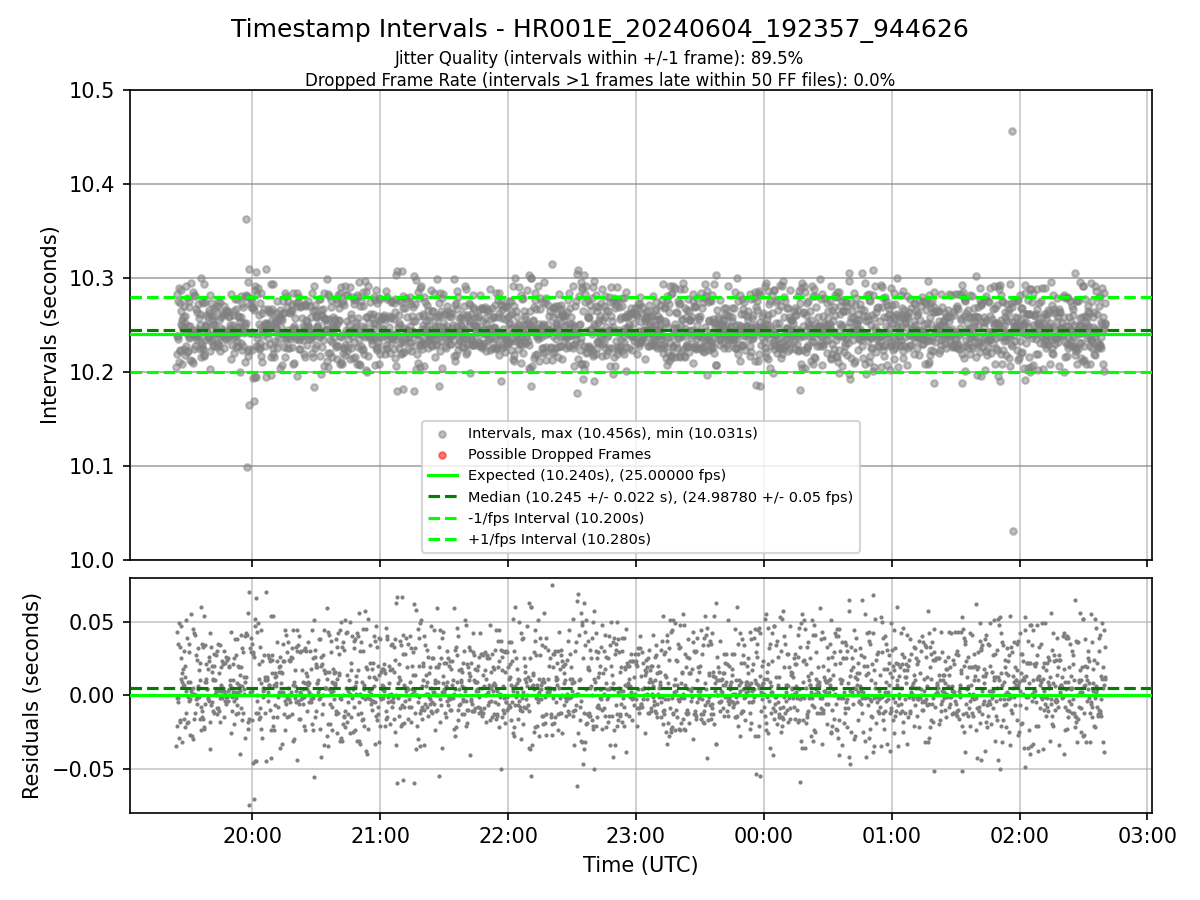Click the 'Dropped Frame Rate' 0.0% subtitle line
The width and height of the screenshot is (1200, 900).
[x=600, y=80]
